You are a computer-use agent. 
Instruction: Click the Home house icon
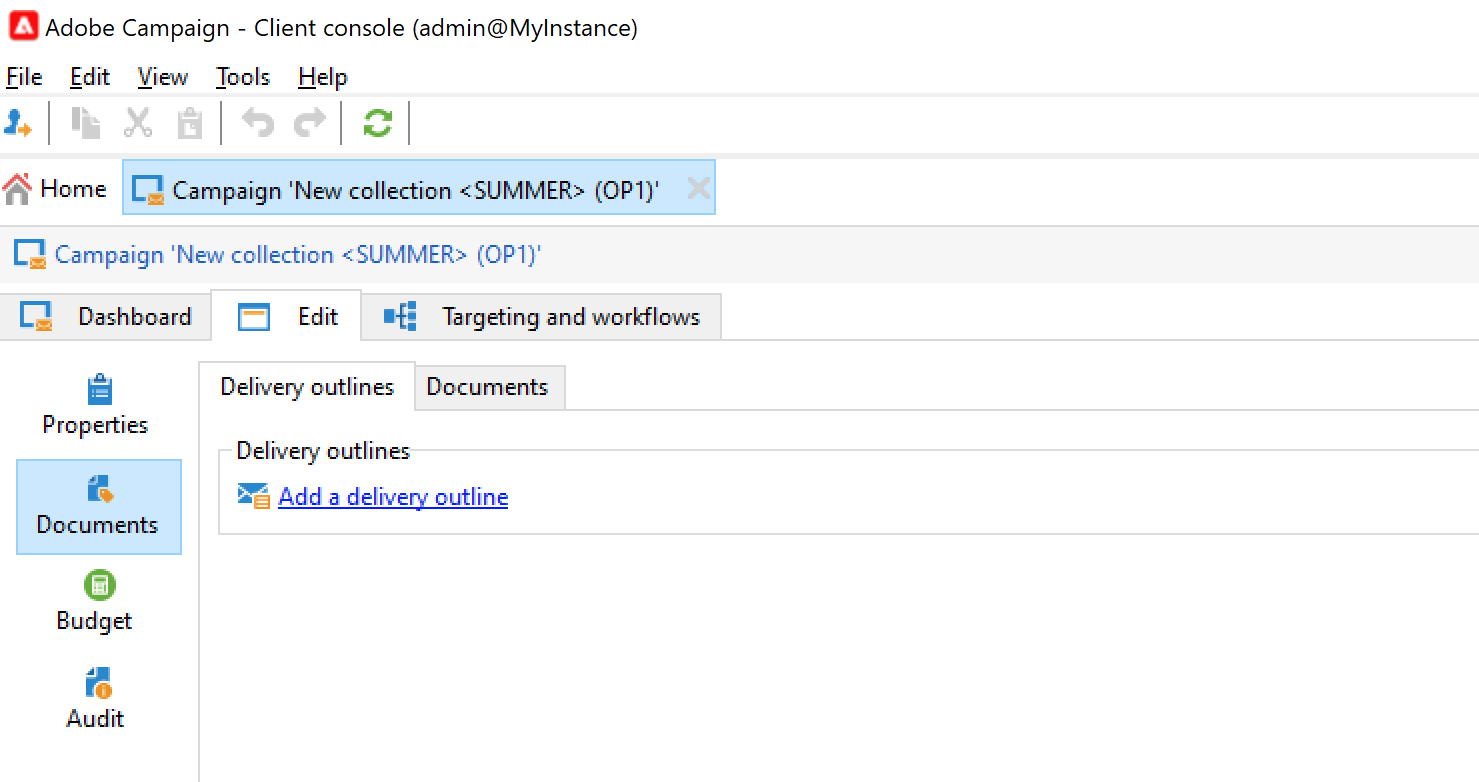(x=17, y=189)
